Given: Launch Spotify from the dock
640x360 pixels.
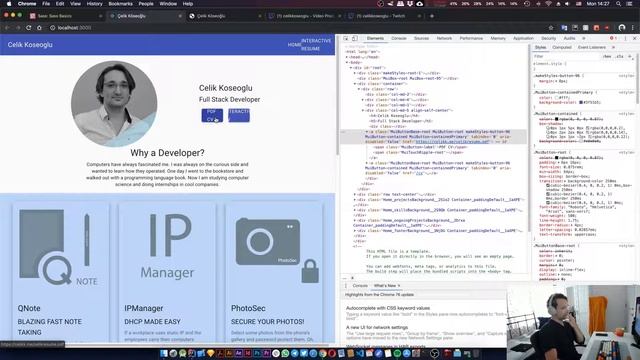Looking at the screenshot, I should pyautogui.click(x=397, y=353).
